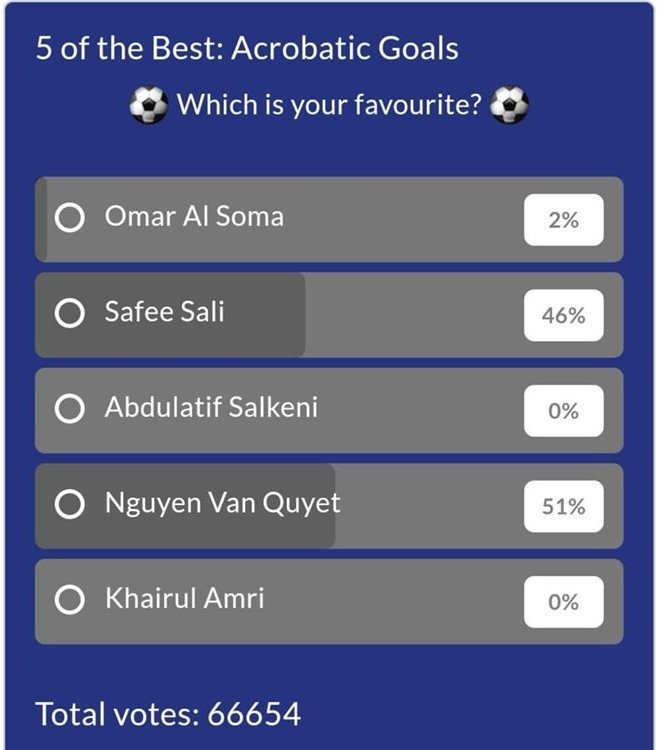Click the soccer ball icon left of question
This screenshot has width=657, height=750.
click(x=149, y=104)
